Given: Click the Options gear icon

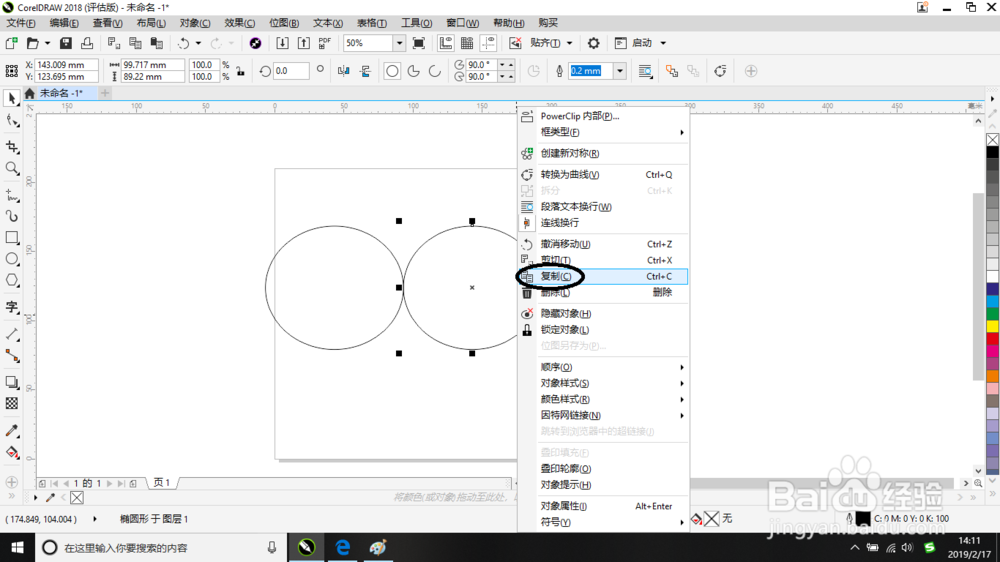Looking at the screenshot, I should 593,43.
